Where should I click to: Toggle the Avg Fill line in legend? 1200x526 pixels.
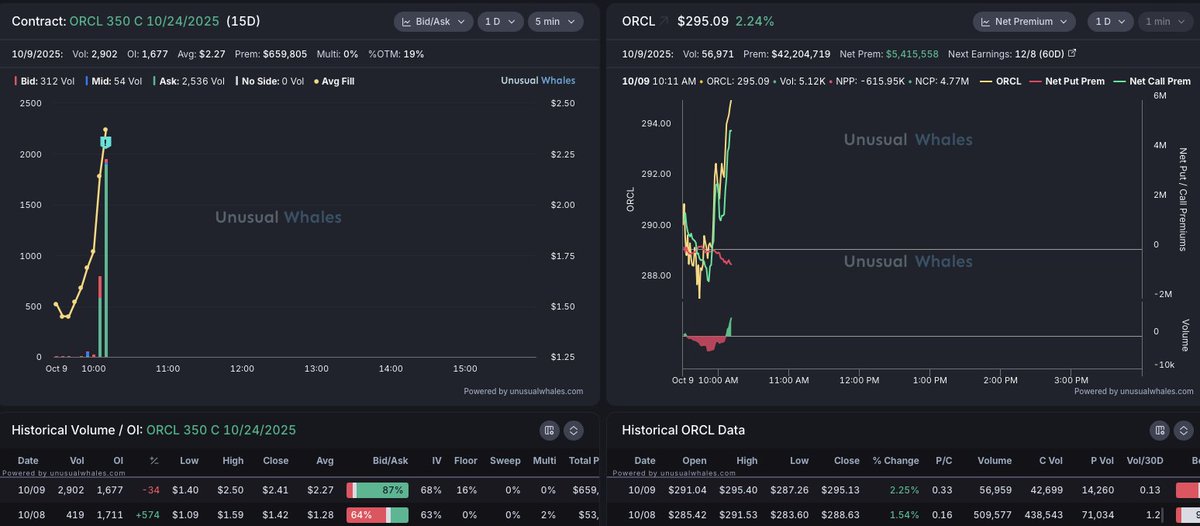[334, 81]
